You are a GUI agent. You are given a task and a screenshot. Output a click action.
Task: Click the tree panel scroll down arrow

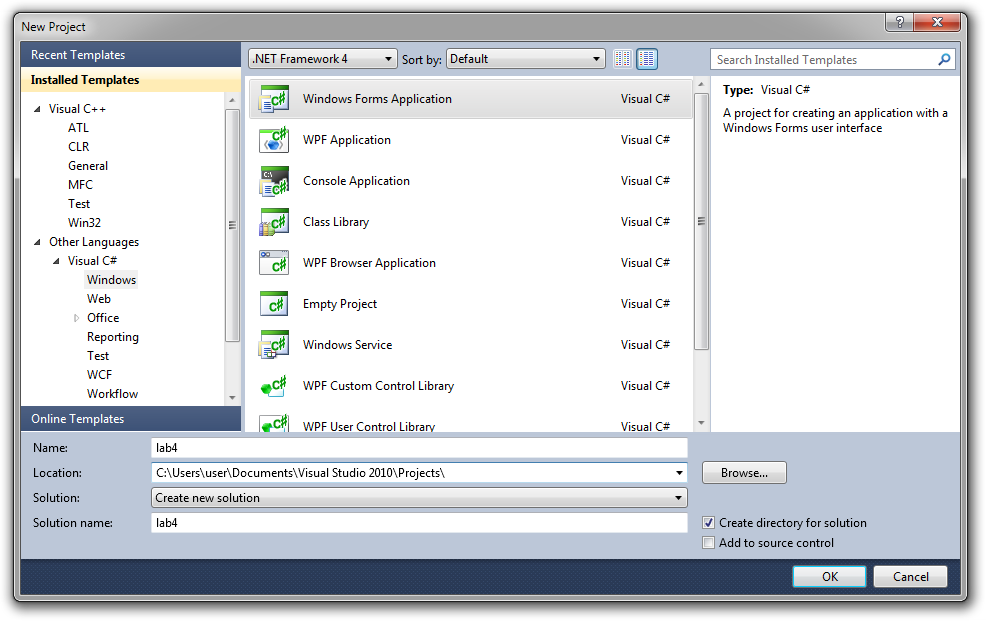(232, 398)
